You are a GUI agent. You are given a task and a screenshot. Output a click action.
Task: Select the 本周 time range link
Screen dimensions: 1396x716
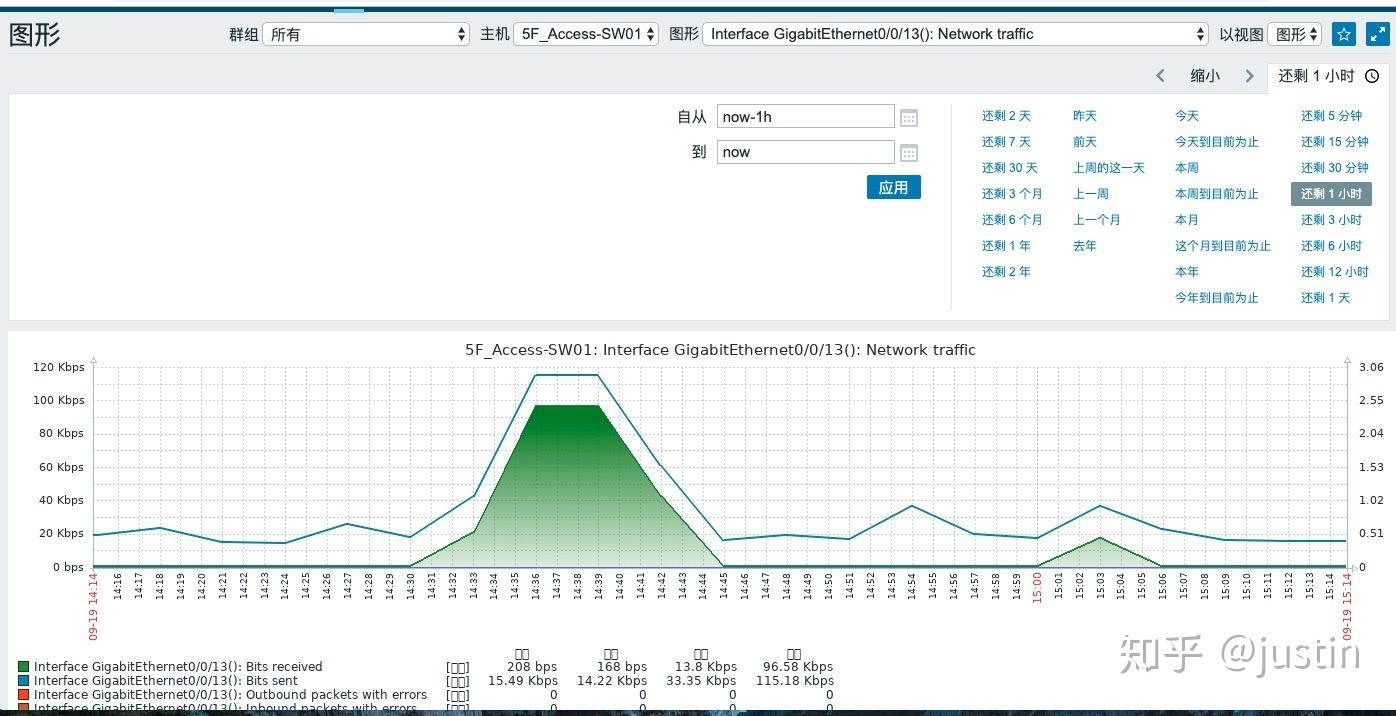tap(1186, 168)
